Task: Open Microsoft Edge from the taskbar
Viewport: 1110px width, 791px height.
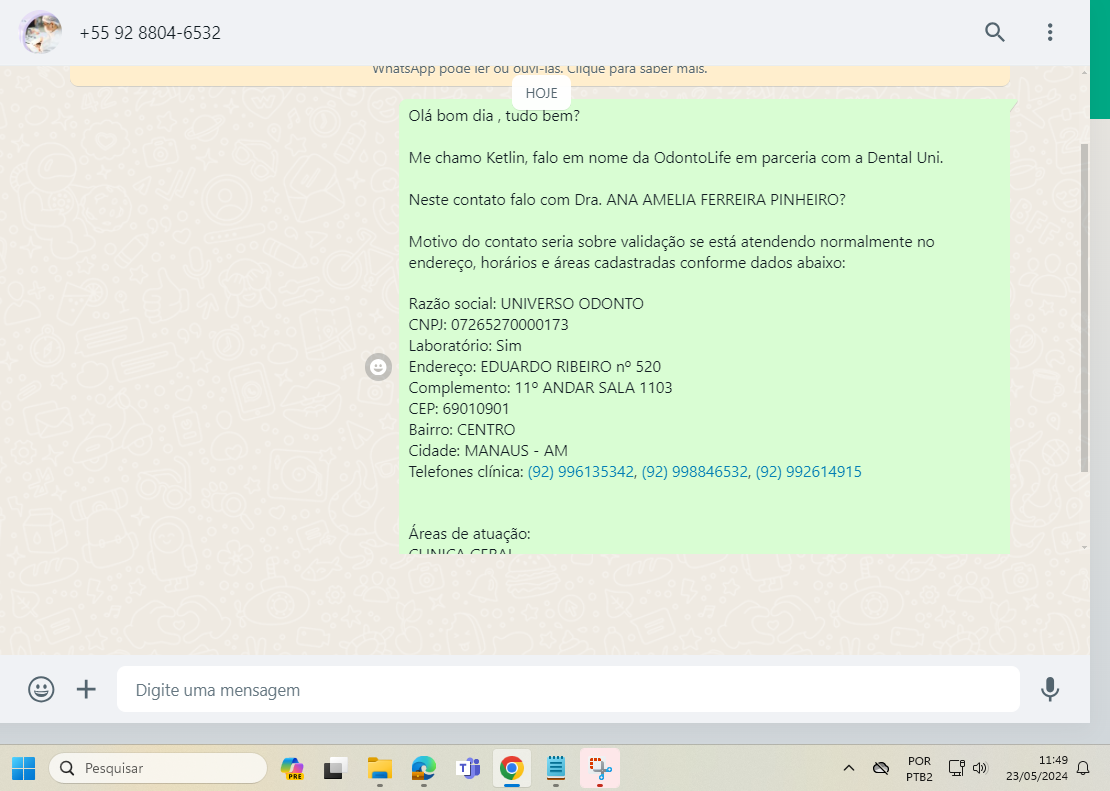Action: point(423,768)
